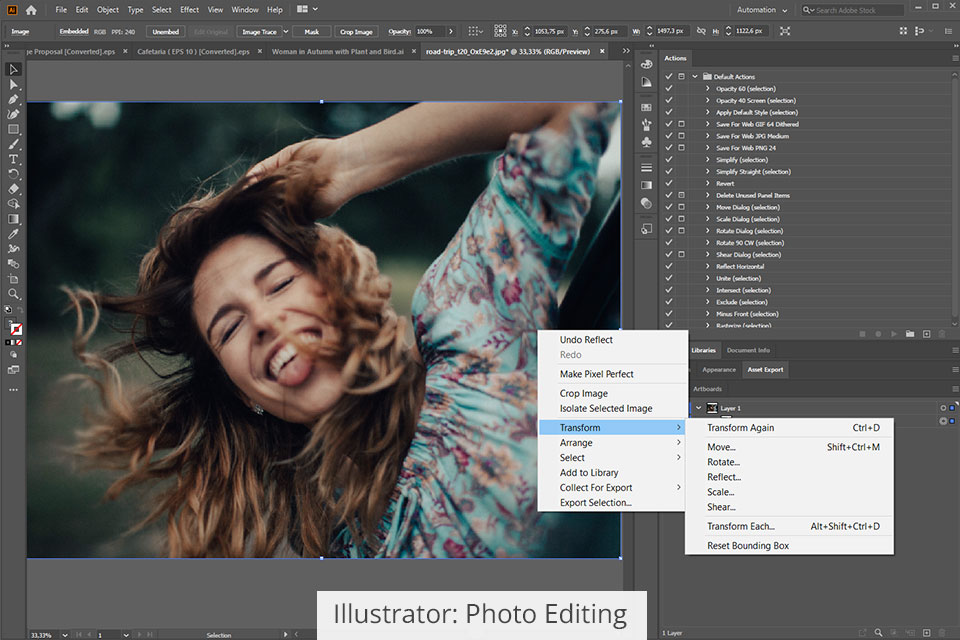
Task: Open the zoom level dropdown
Action: coord(64,635)
